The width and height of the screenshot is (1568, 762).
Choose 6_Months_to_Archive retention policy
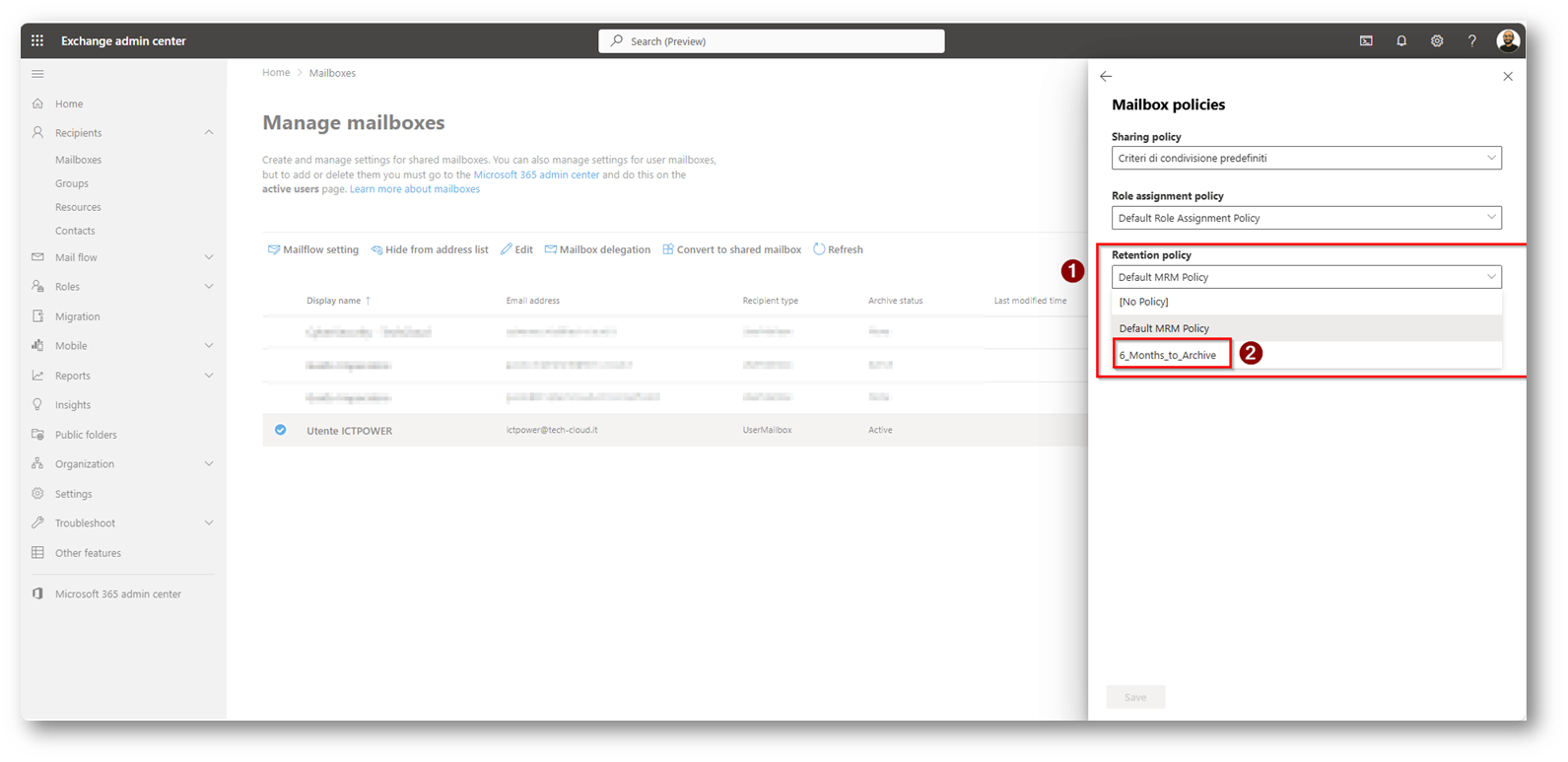[x=1306, y=355]
